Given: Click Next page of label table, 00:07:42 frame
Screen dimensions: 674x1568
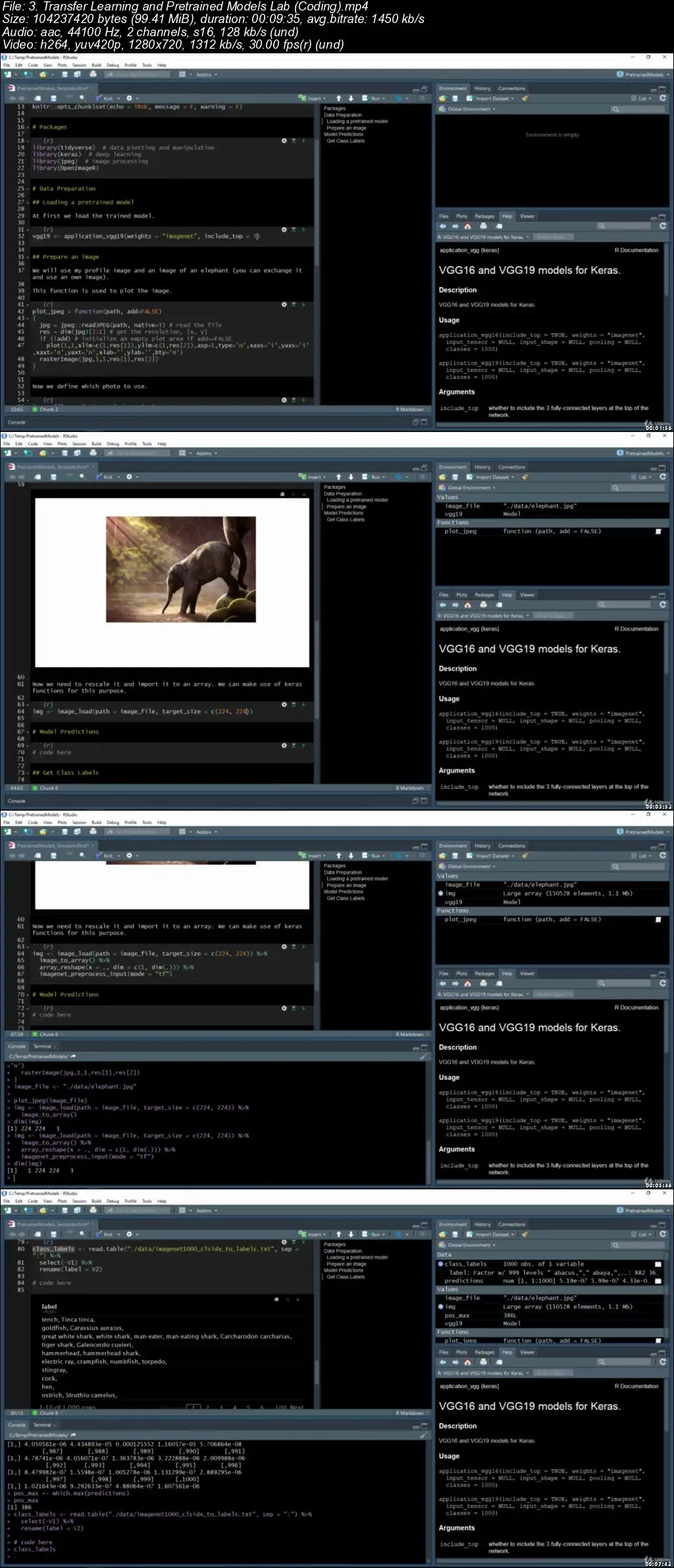Looking at the screenshot, I should point(297,1407).
